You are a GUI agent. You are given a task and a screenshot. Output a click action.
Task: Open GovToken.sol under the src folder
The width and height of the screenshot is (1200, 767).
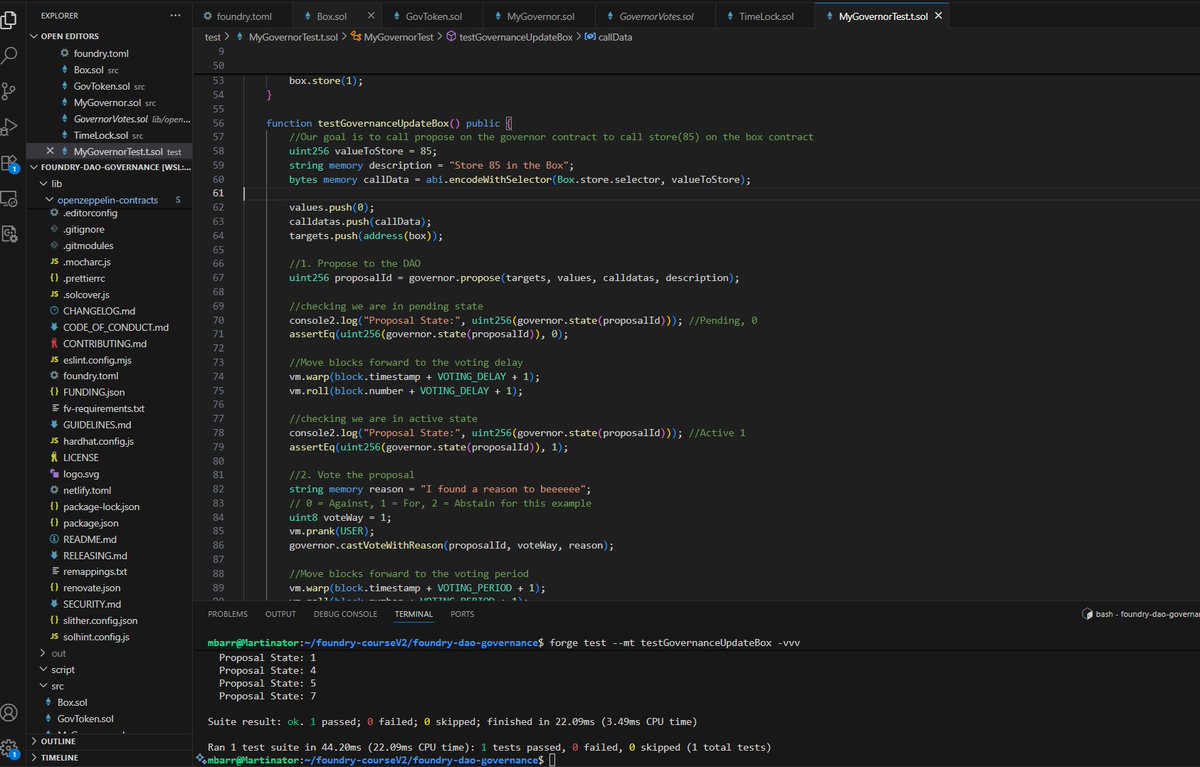point(85,719)
